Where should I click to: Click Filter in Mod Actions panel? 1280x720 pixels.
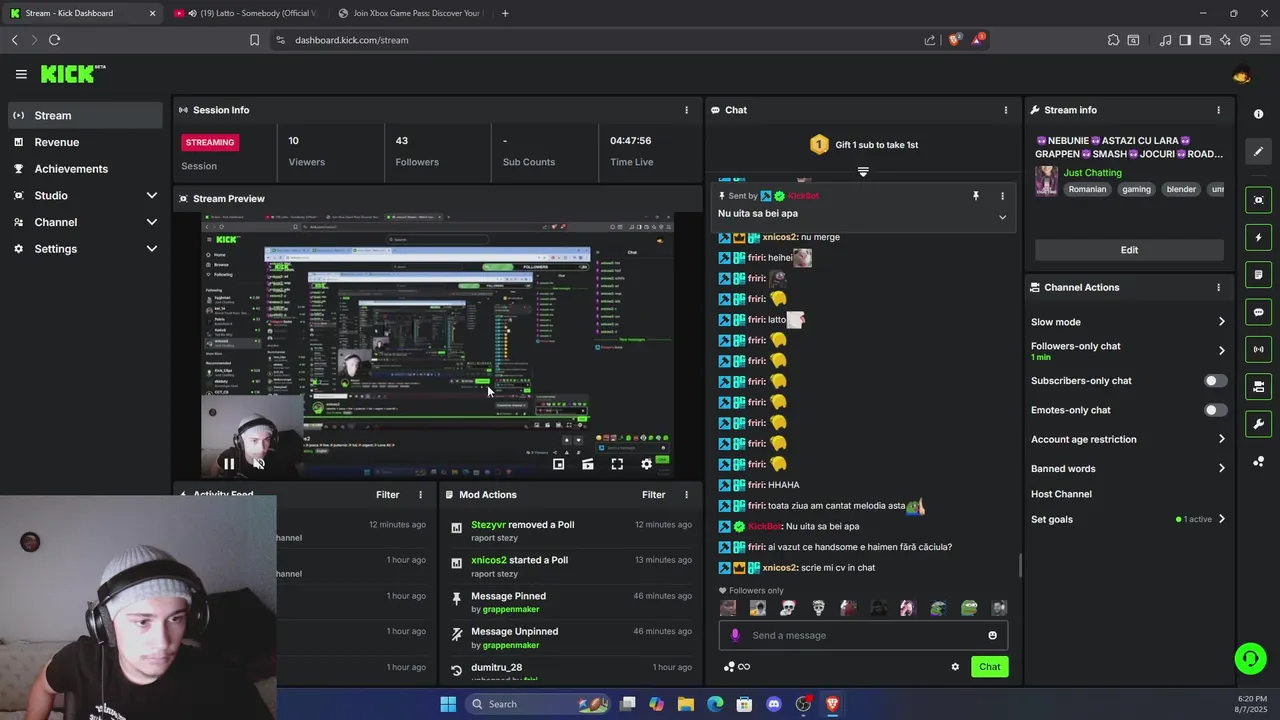653,495
